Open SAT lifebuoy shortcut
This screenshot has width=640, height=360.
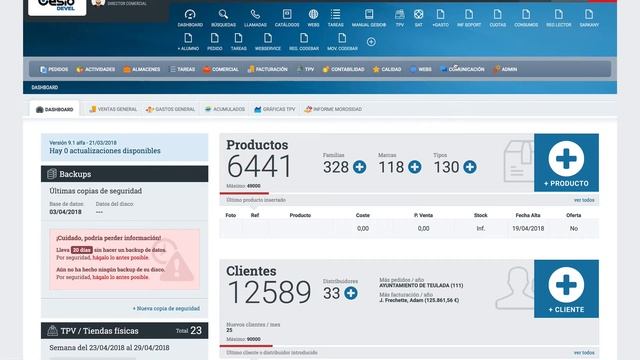coord(418,18)
